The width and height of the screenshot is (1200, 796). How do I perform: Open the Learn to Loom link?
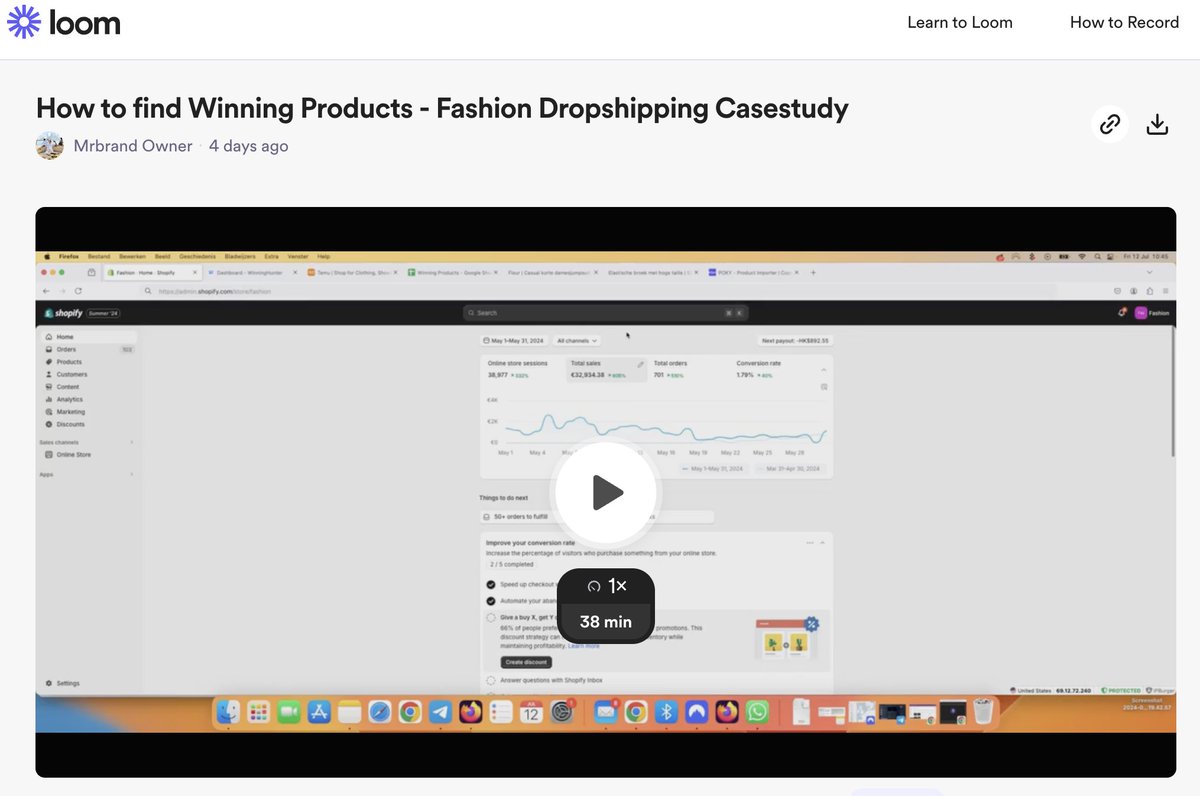point(959,22)
